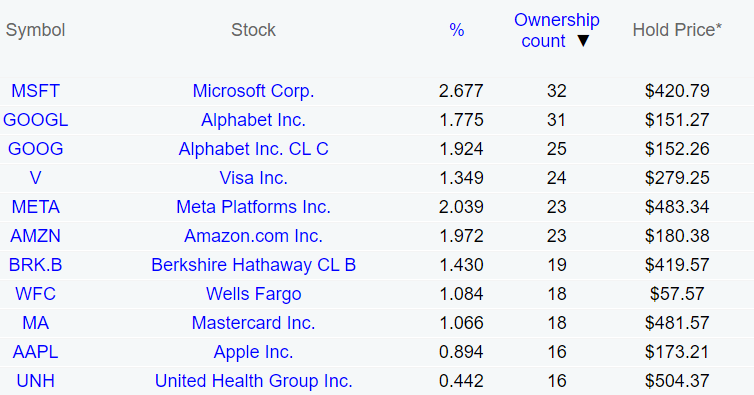Sort by Ownership count header
Viewport: 754px width, 395px height.
click(556, 30)
